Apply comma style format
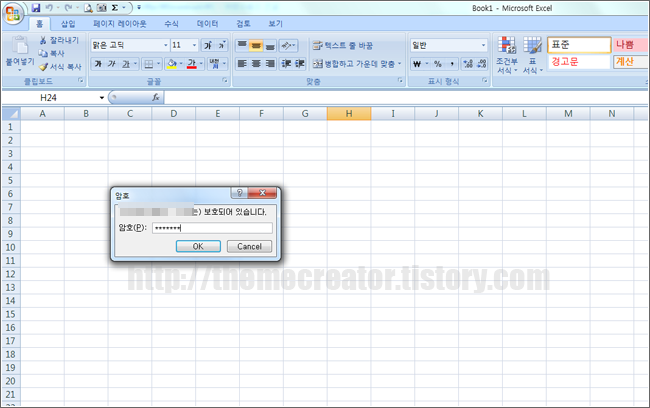 [x=452, y=64]
